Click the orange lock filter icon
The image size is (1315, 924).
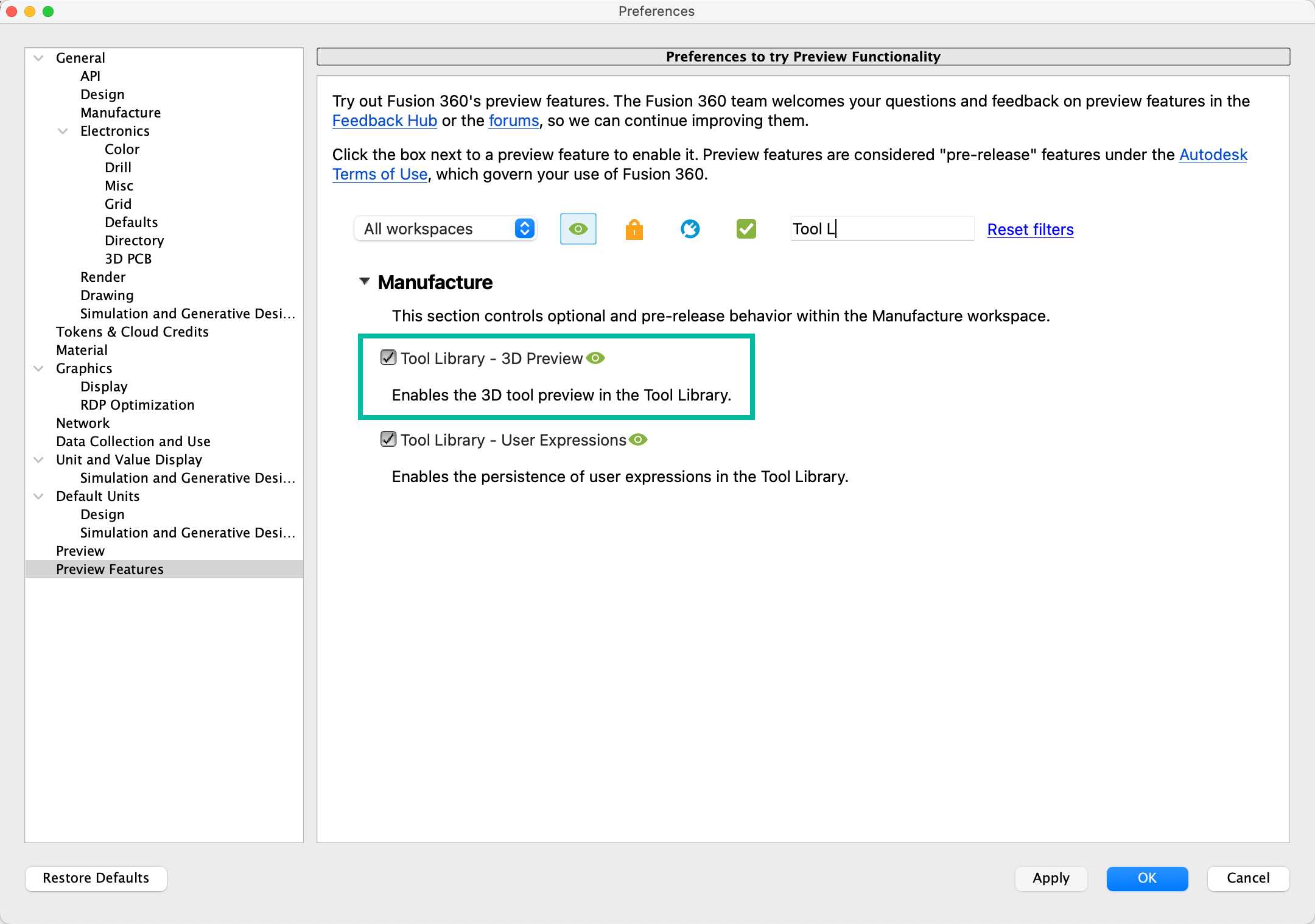[634, 229]
